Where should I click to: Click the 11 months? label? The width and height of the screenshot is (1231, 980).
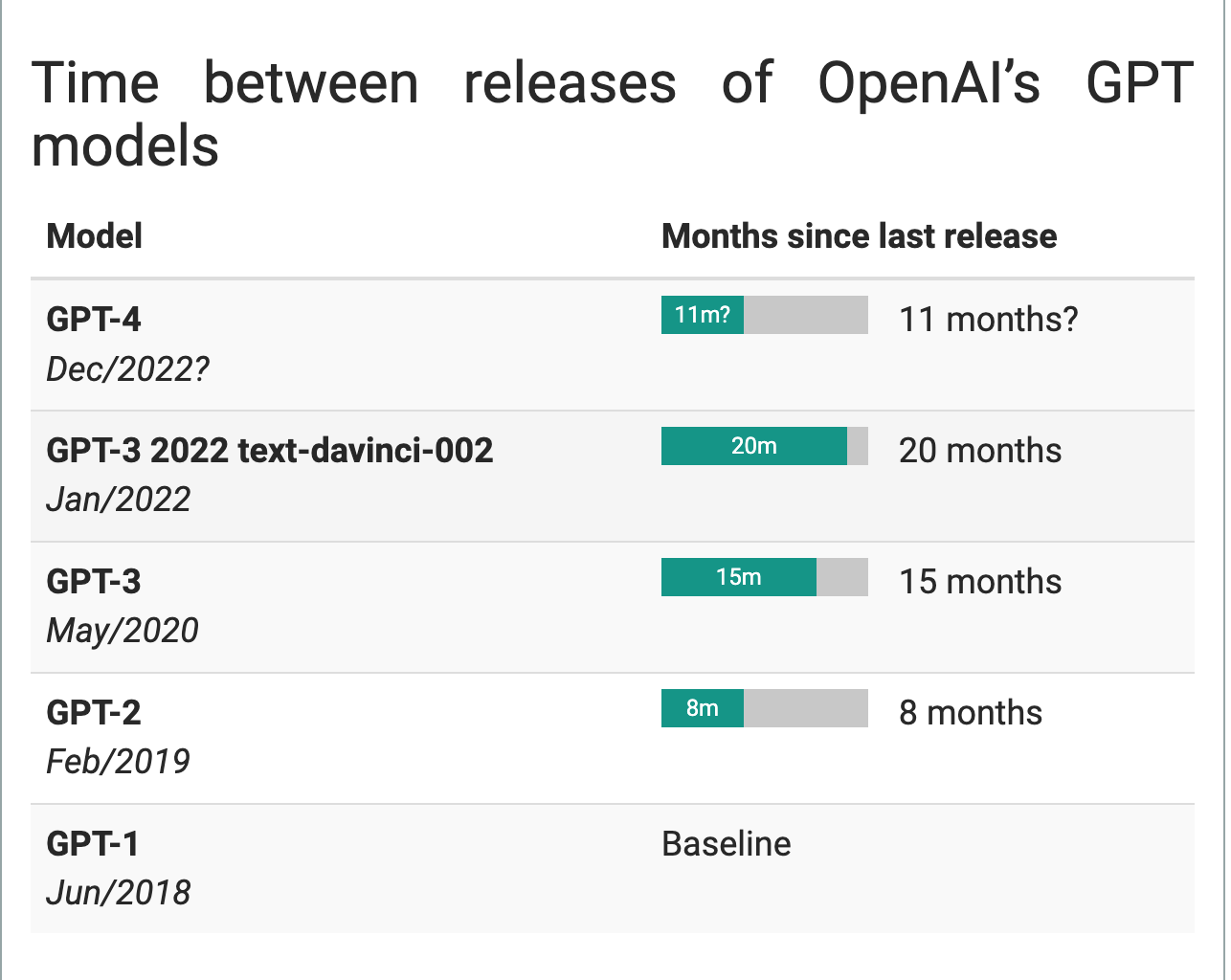pyautogui.click(x=988, y=320)
